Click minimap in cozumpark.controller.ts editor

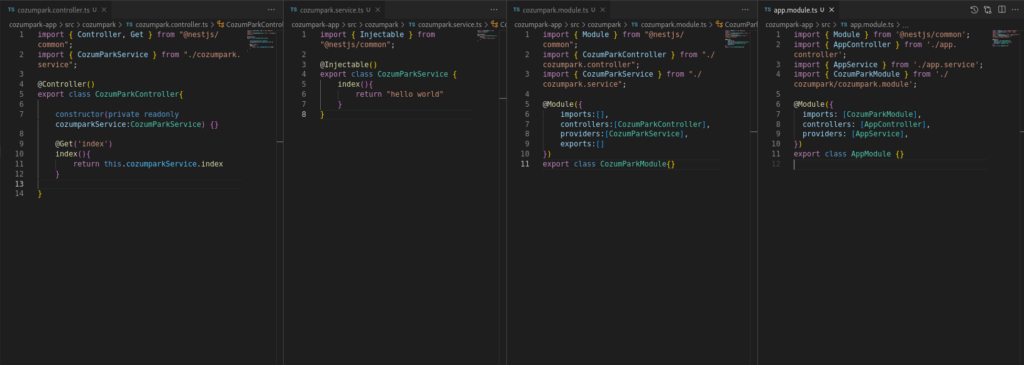click(261, 39)
